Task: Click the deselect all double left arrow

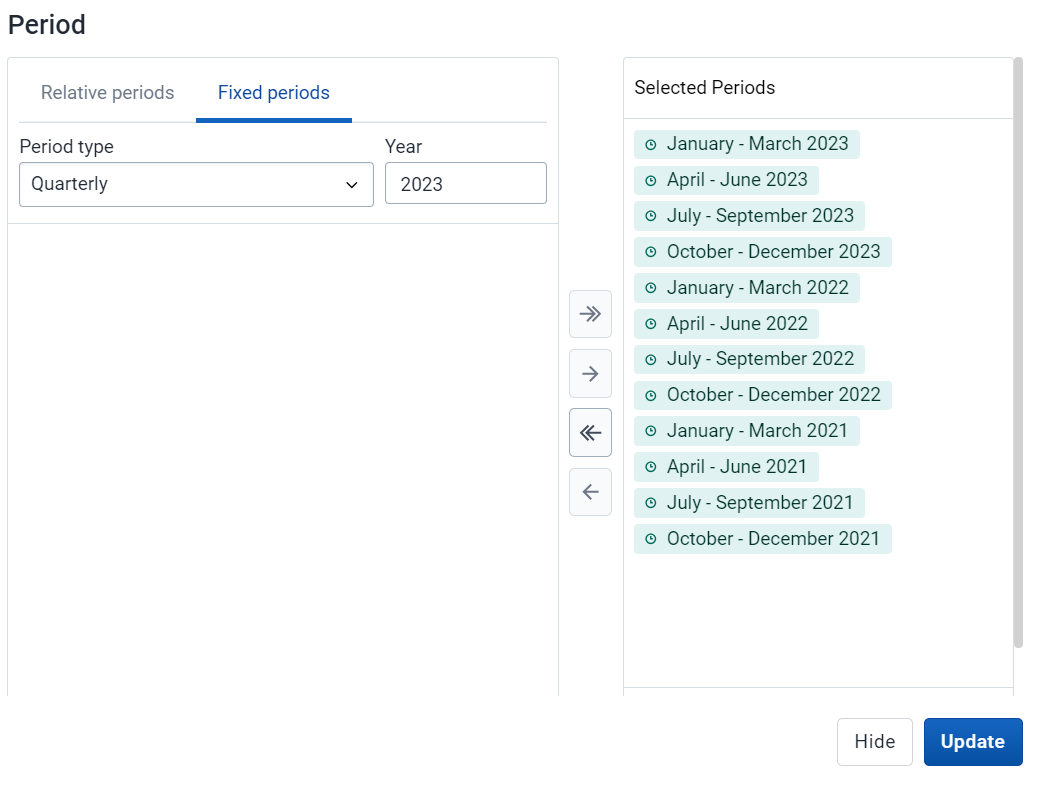Action: (x=590, y=433)
